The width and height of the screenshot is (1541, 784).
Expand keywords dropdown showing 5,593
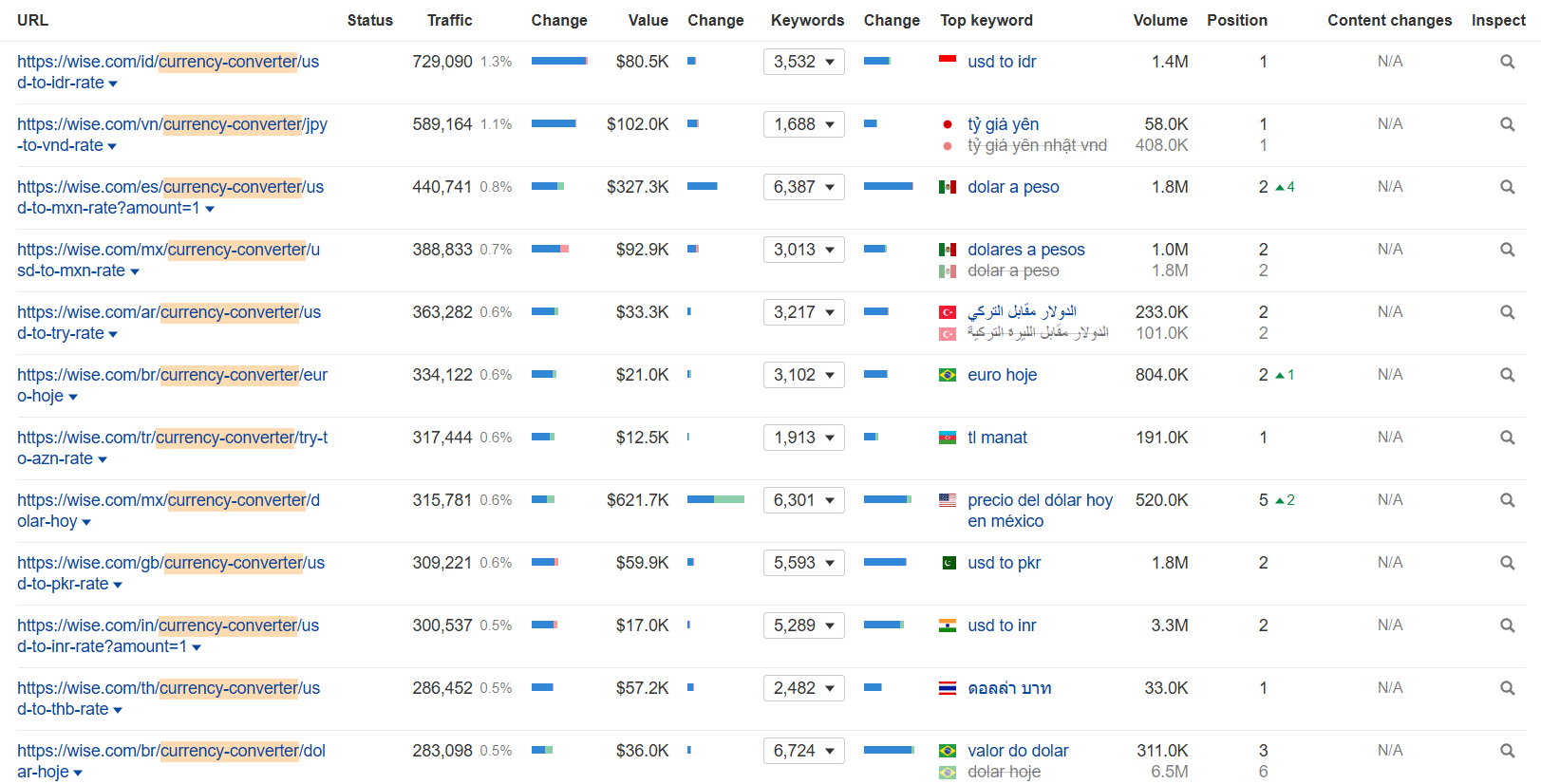pos(804,563)
